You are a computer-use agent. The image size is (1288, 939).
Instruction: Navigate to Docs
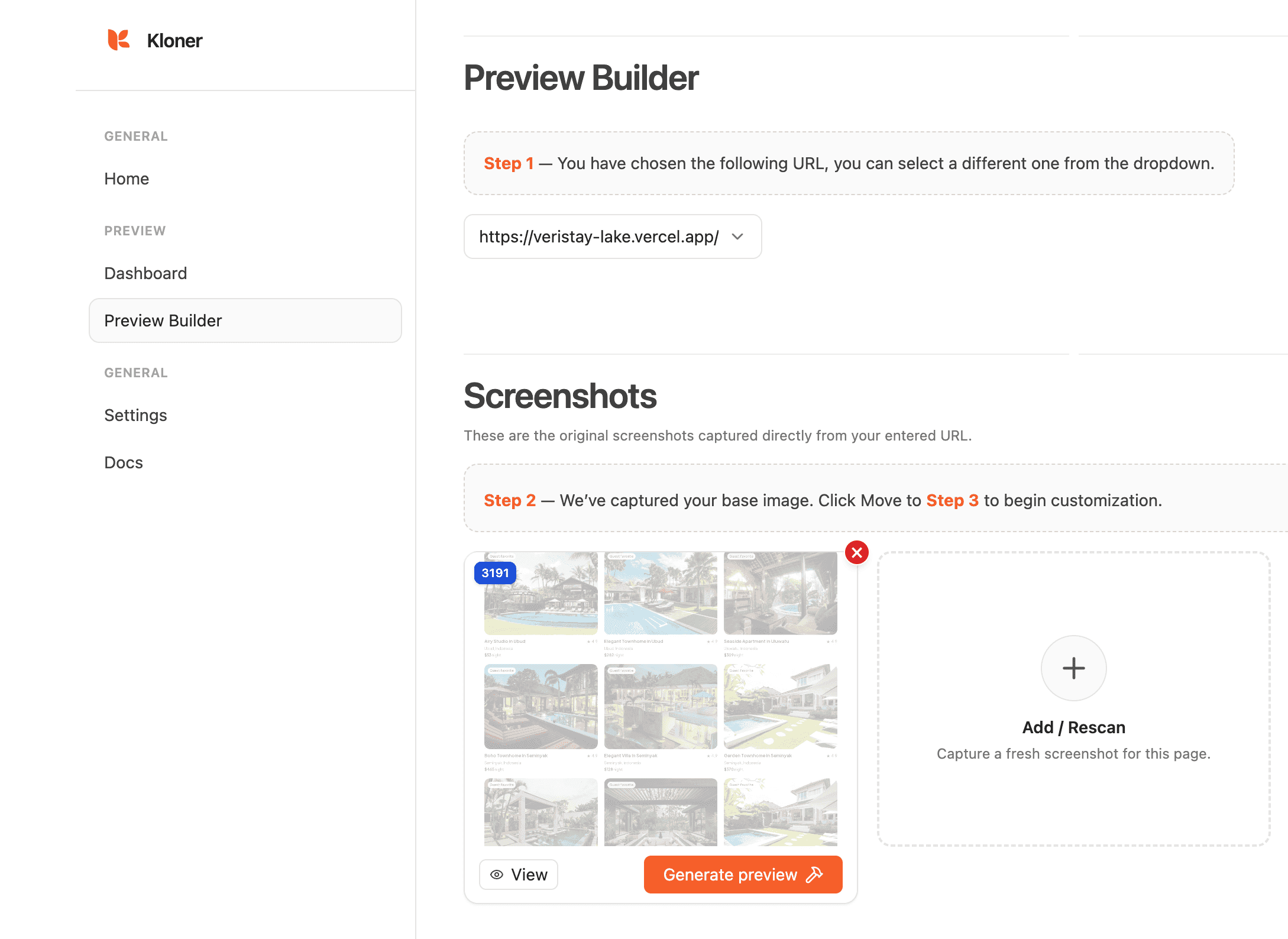pos(124,462)
